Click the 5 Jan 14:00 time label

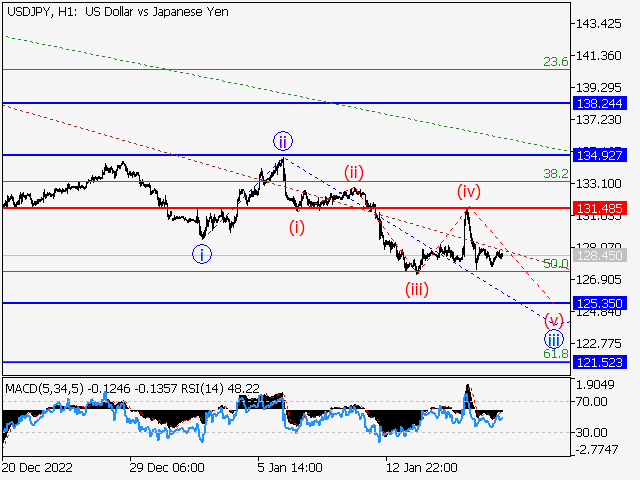click(x=290, y=467)
